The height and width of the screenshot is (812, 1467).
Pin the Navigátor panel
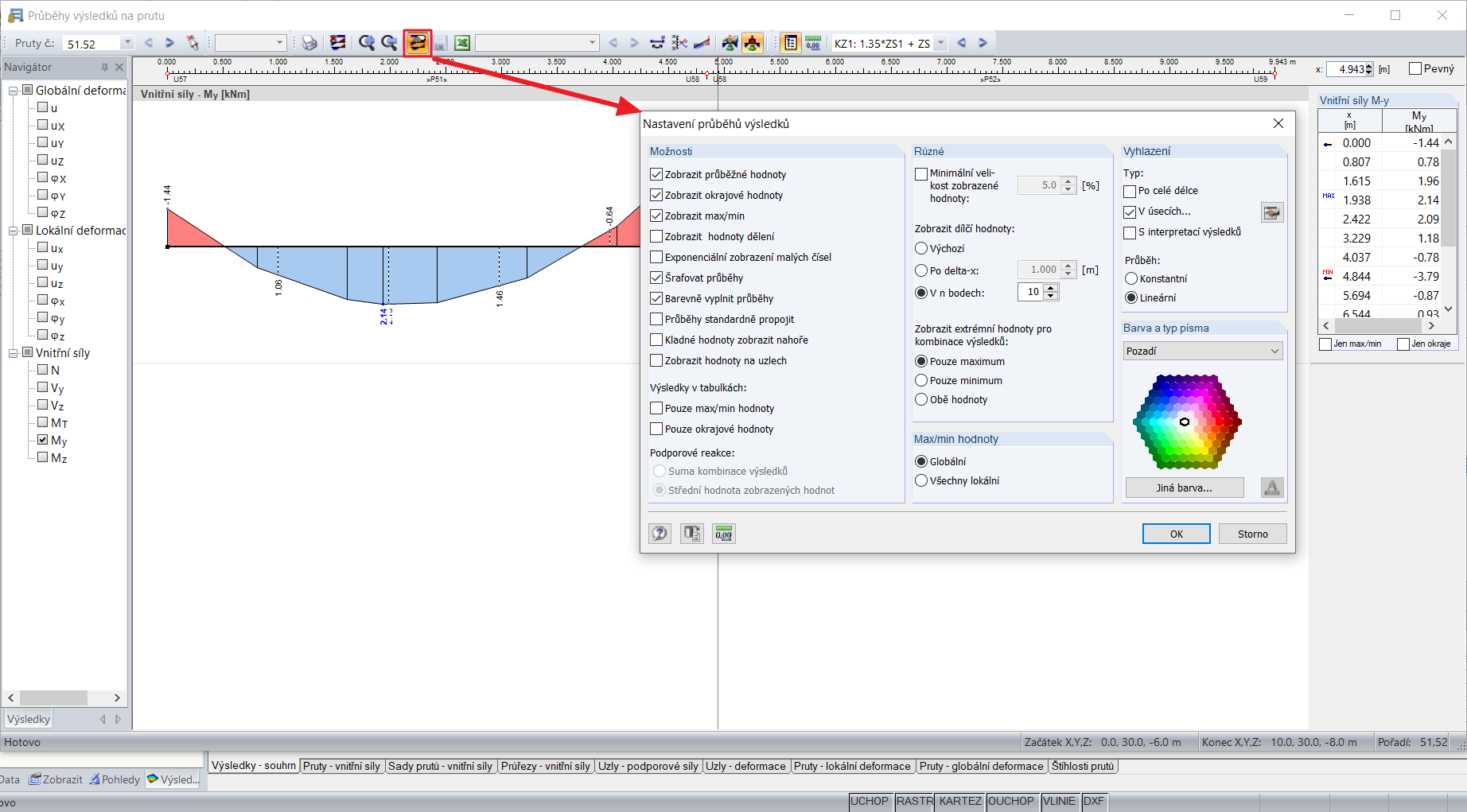[104, 68]
